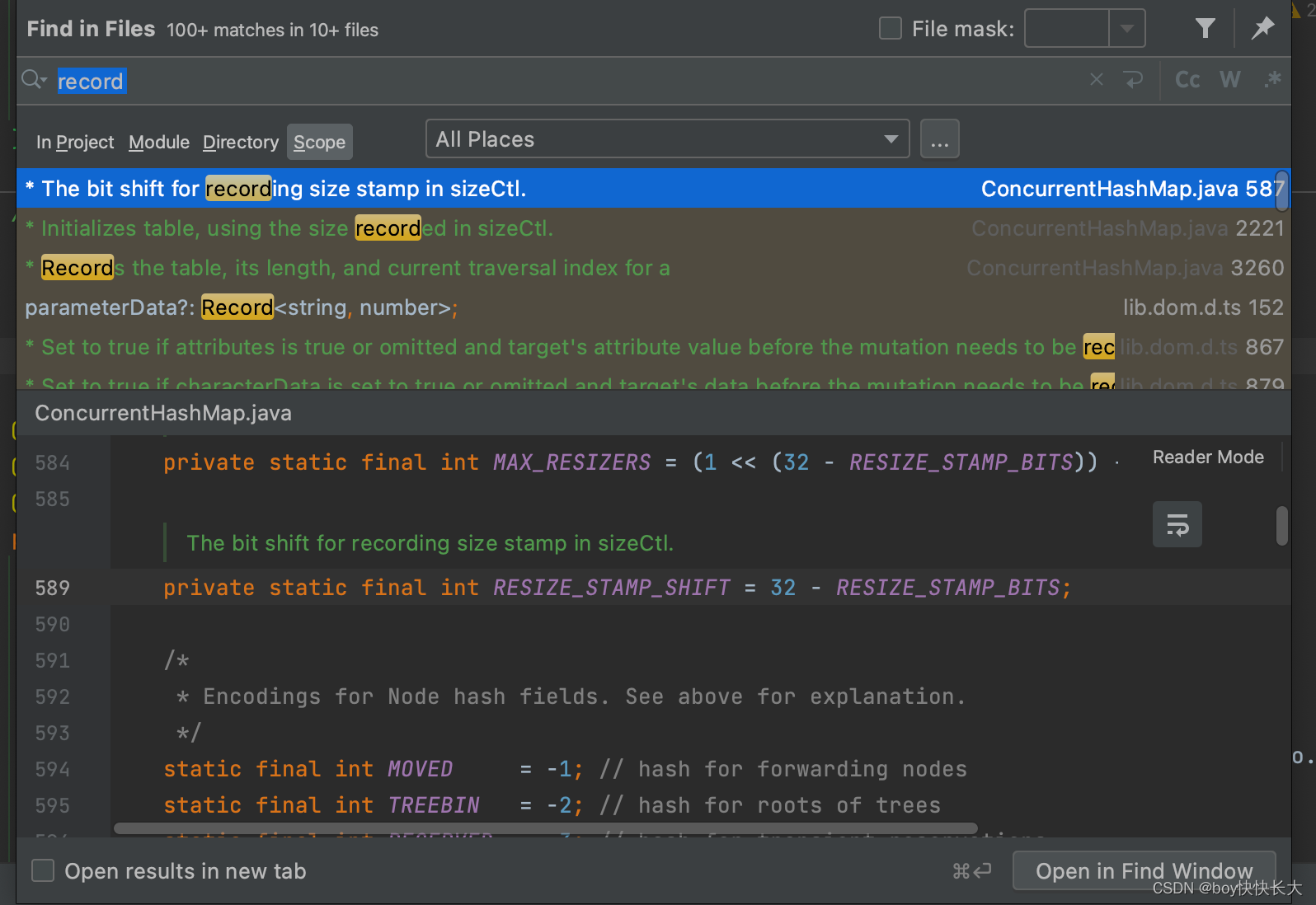
Task: Enable Open results in new tab checkbox
Action: tap(43, 871)
